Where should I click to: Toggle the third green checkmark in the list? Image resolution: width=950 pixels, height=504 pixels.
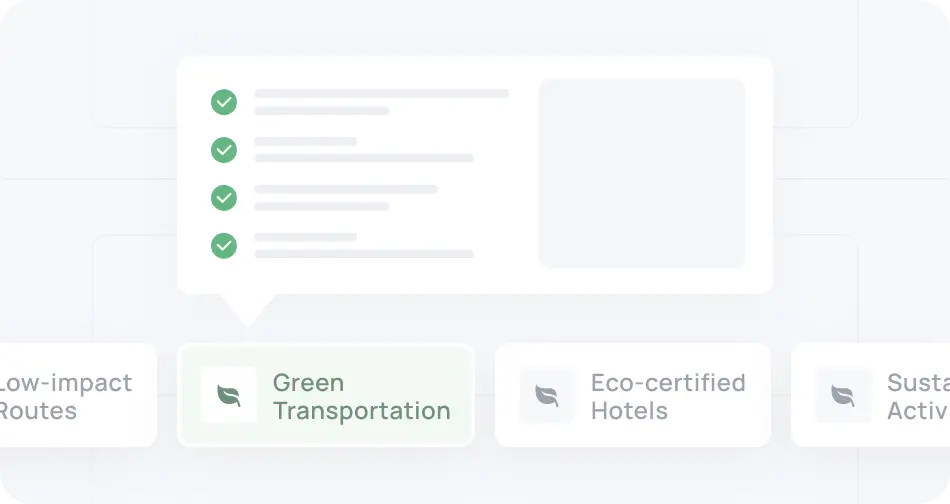pyautogui.click(x=224, y=198)
